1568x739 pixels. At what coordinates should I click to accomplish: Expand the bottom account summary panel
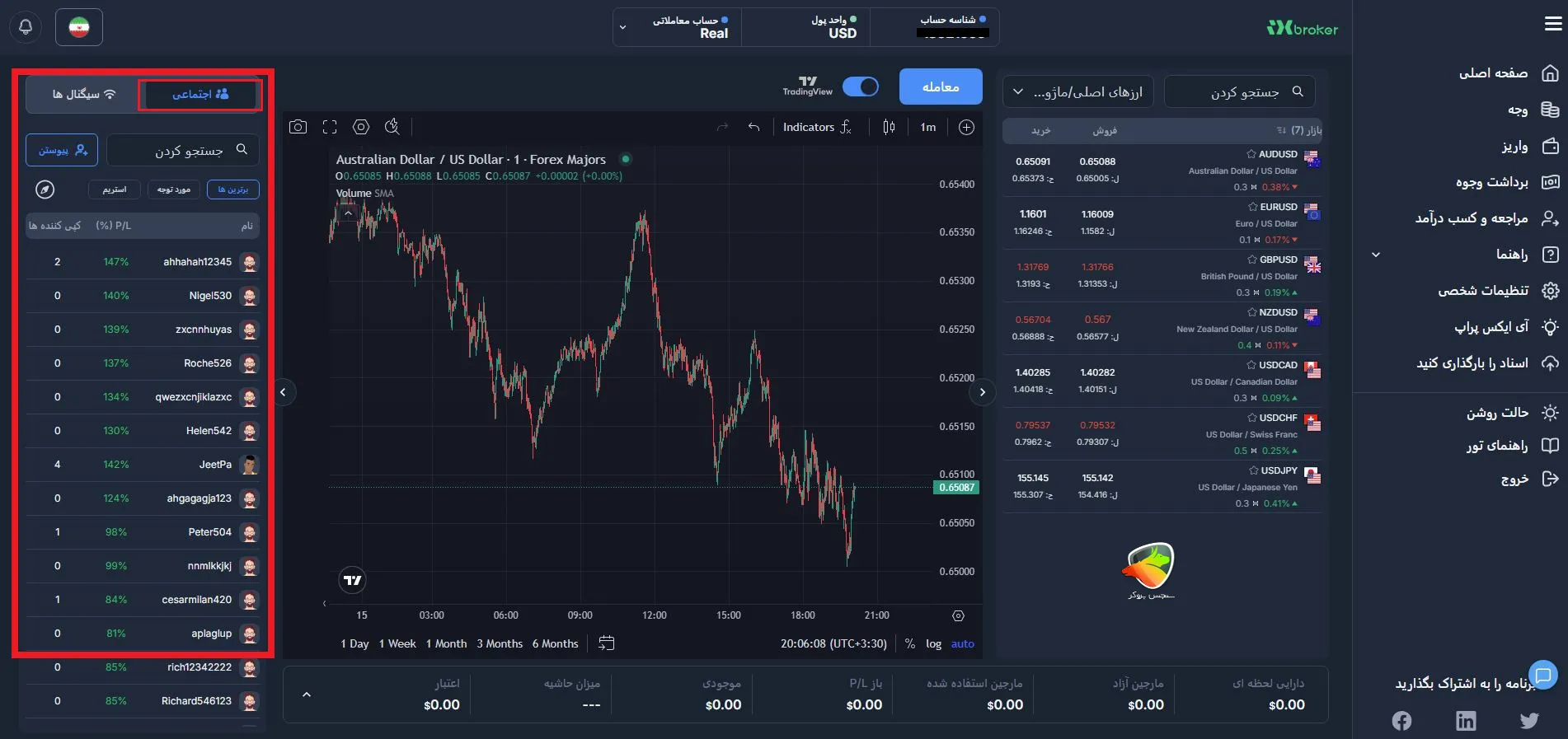point(307,695)
